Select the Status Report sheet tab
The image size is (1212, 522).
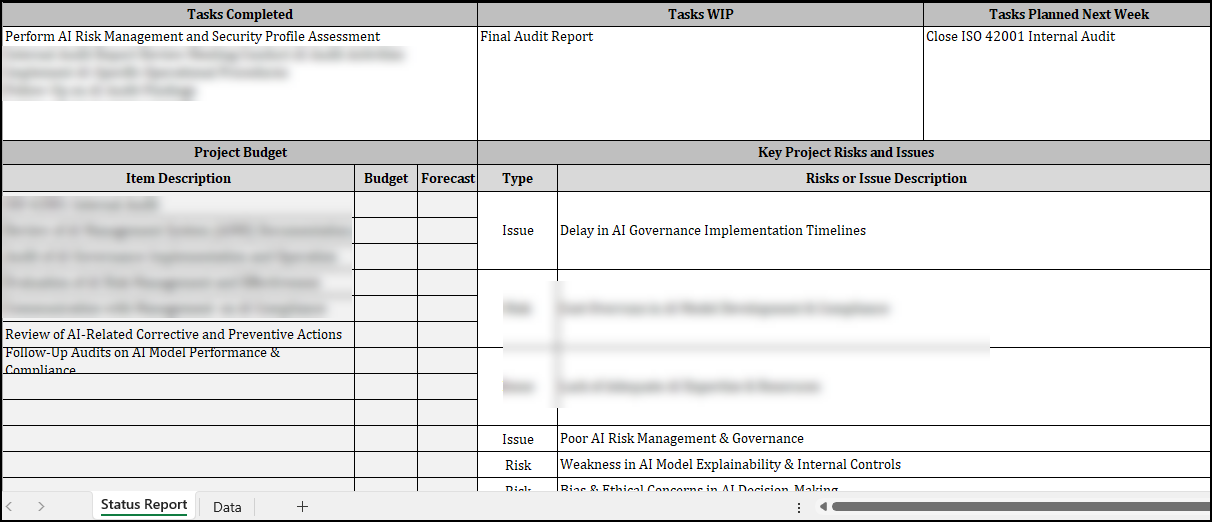coord(144,505)
